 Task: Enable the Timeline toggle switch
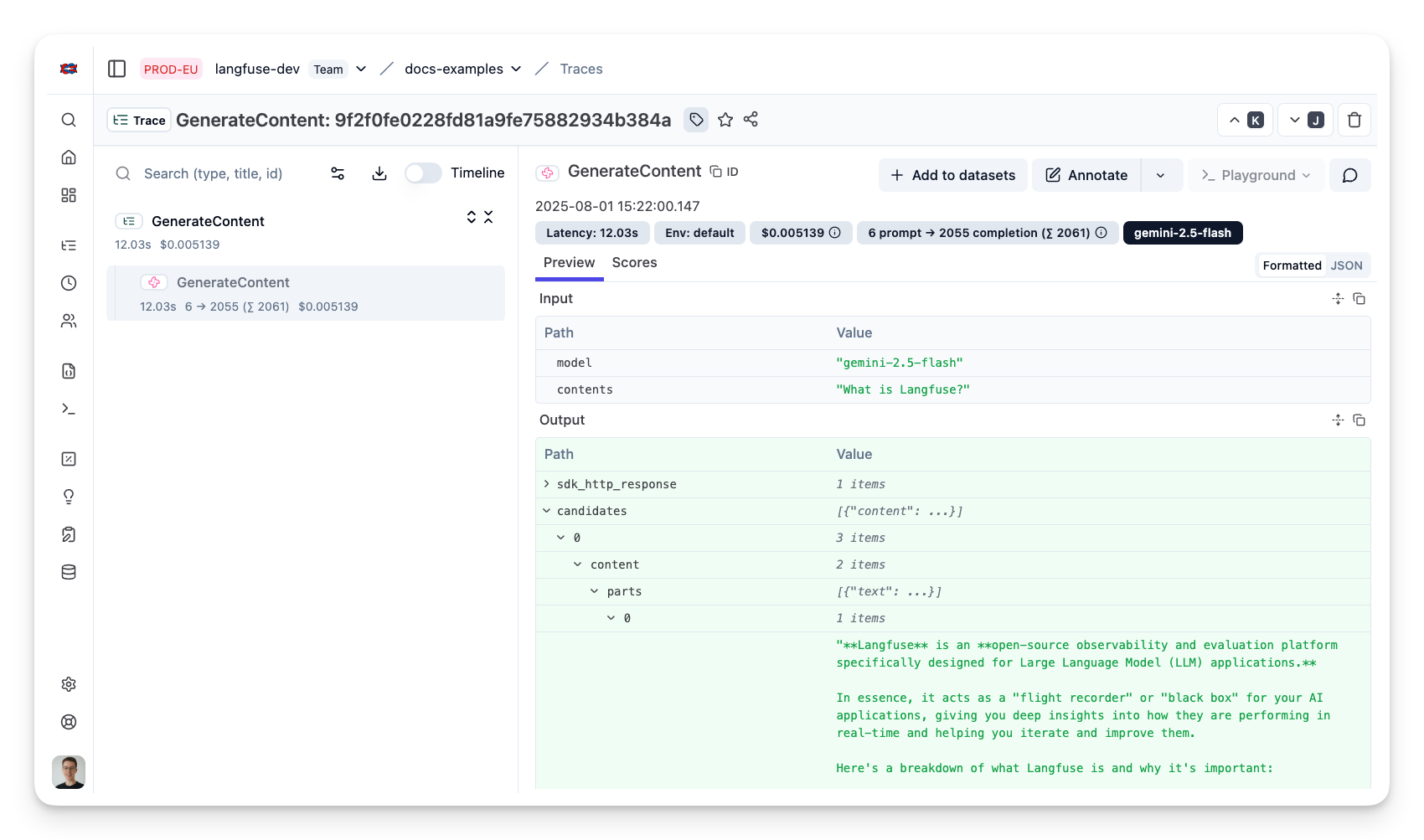click(423, 173)
